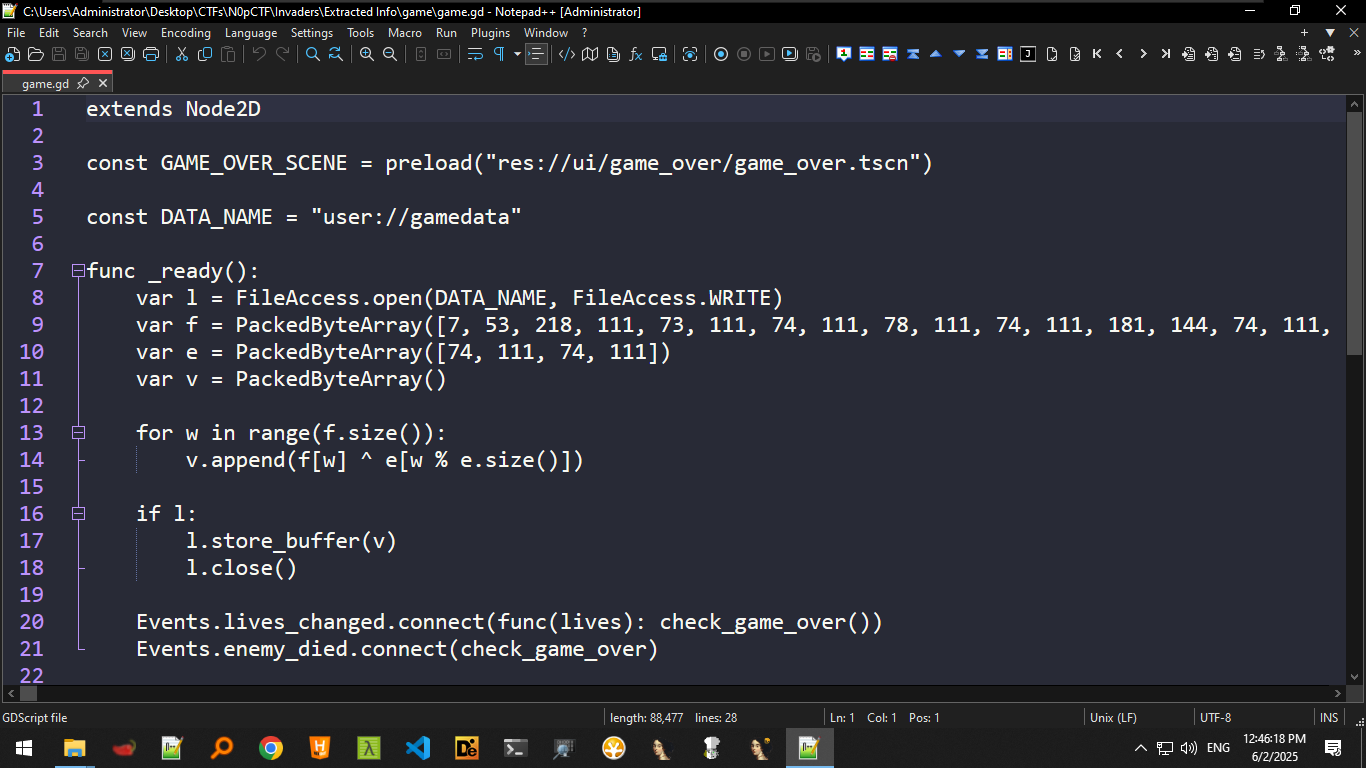
Task: Open the Plugins menu
Action: pyautogui.click(x=490, y=33)
